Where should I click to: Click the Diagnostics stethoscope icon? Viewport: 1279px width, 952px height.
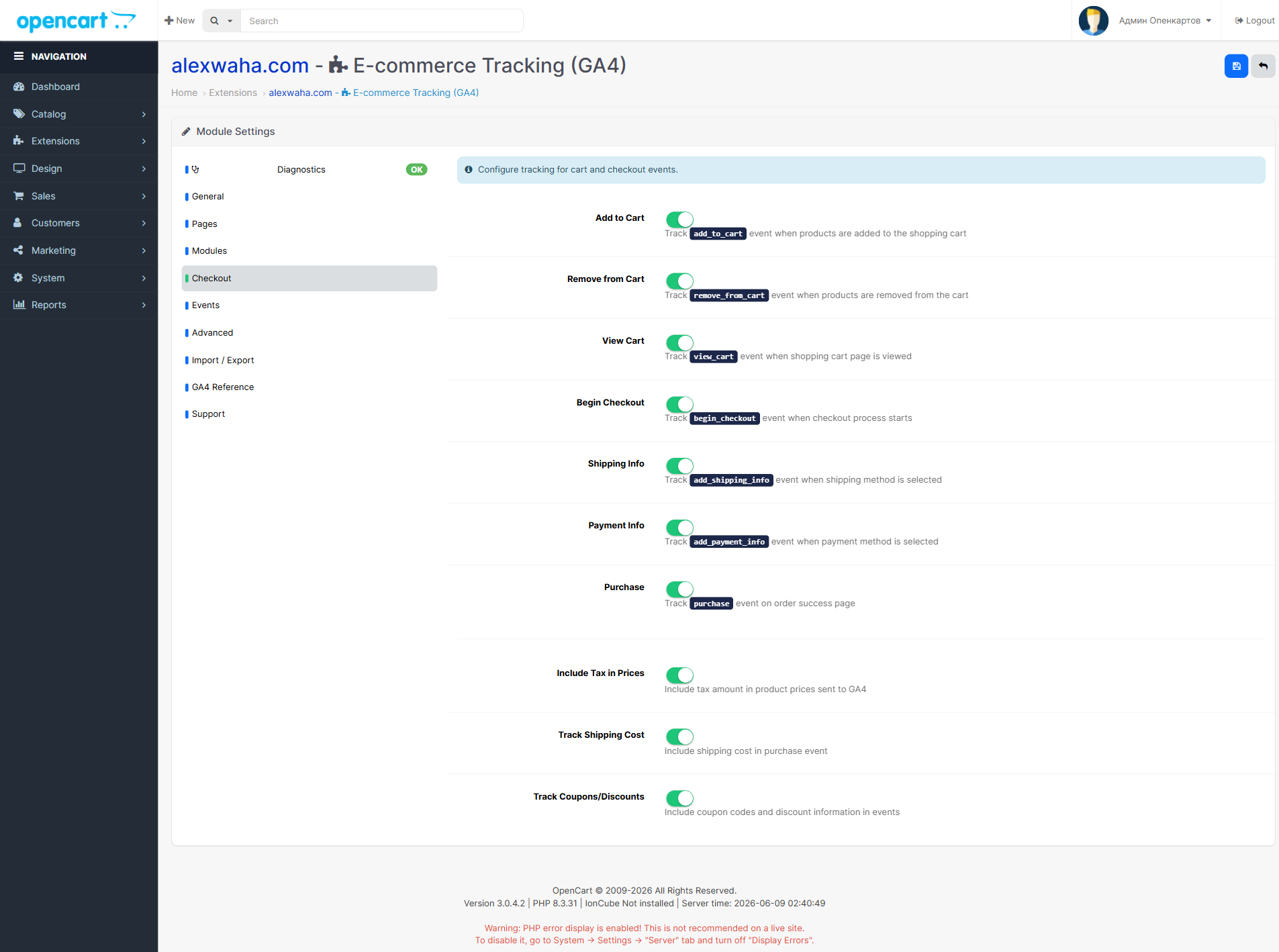195,169
